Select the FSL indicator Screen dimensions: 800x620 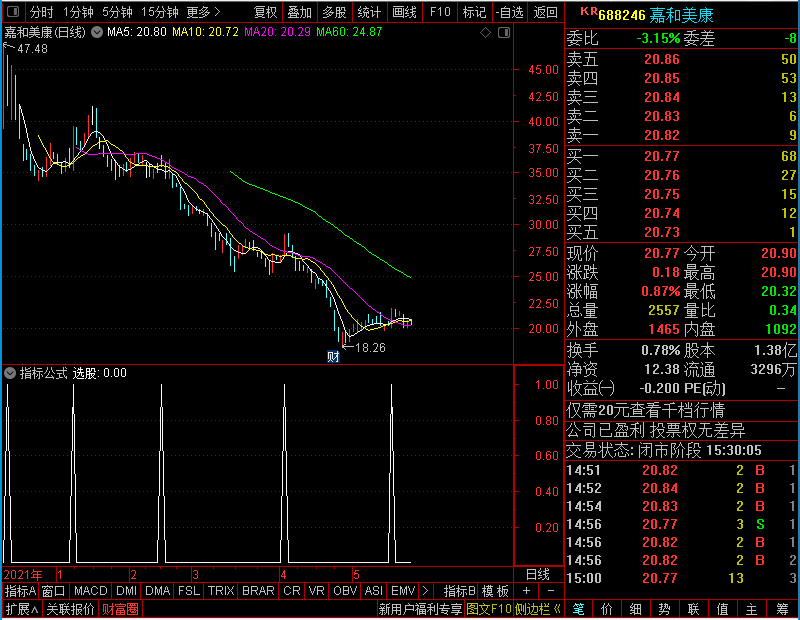(189, 591)
